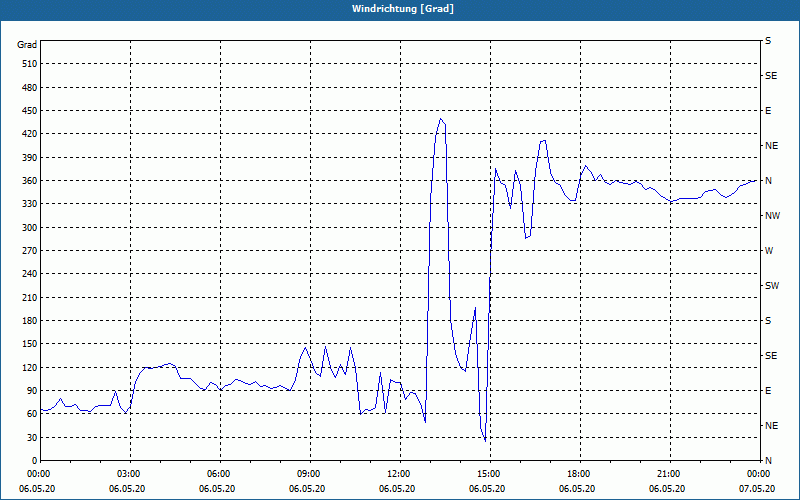Click the 60 y-axis value
The image size is (800, 500).
tap(32, 414)
